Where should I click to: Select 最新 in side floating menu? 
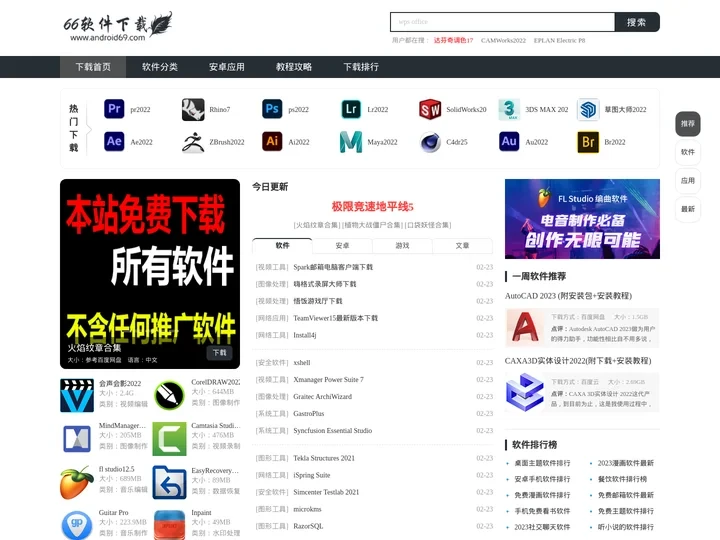pyautogui.click(x=688, y=209)
